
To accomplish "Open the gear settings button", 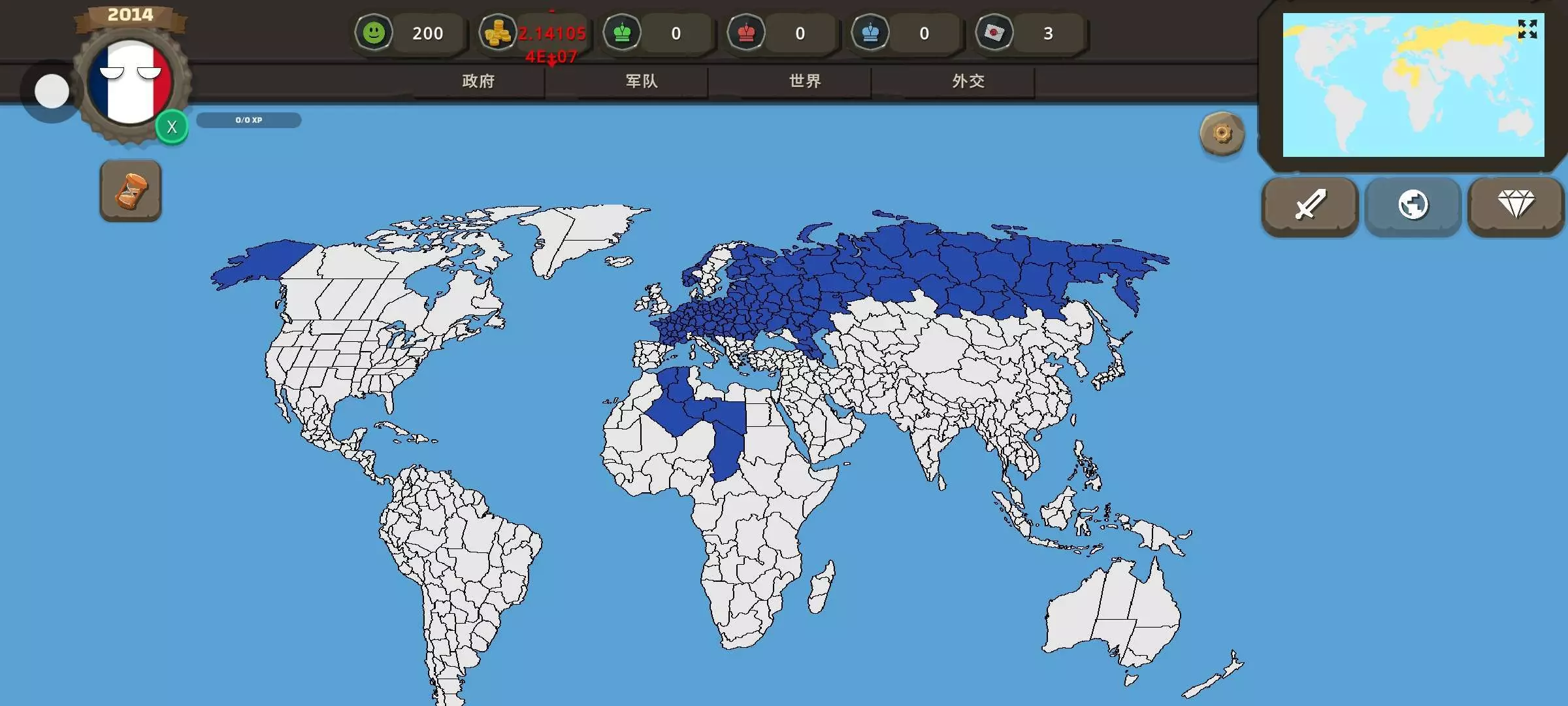I will point(1222,134).
